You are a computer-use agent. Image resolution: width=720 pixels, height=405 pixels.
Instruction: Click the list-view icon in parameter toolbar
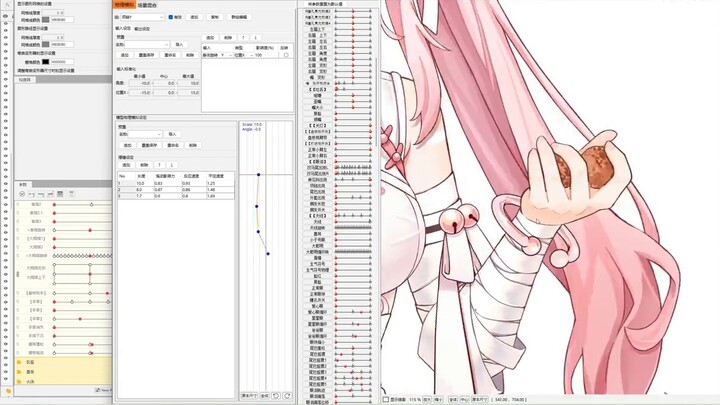pos(60,194)
